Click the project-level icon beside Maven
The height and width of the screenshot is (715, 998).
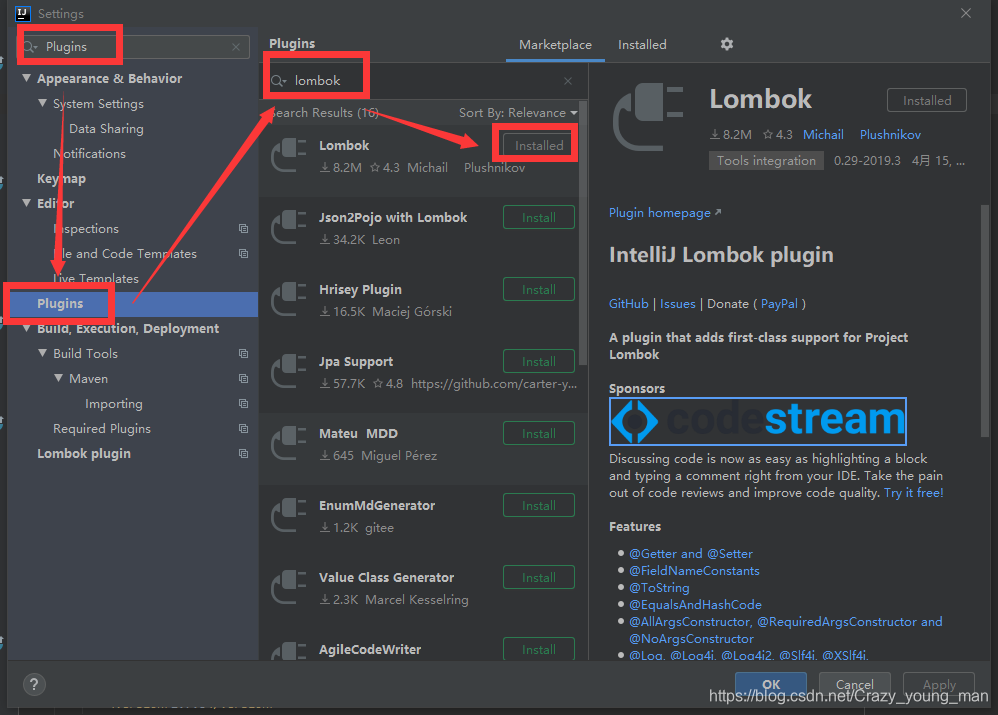pos(243,378)
